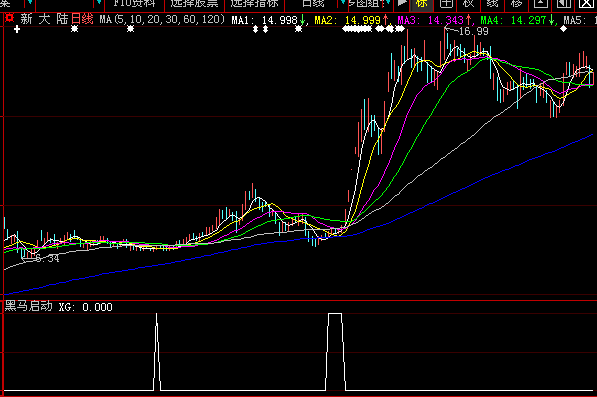The height and width of the screenshot is (397, 597).
Task: Click the 选择指标 button
Action: pos(254,4)
